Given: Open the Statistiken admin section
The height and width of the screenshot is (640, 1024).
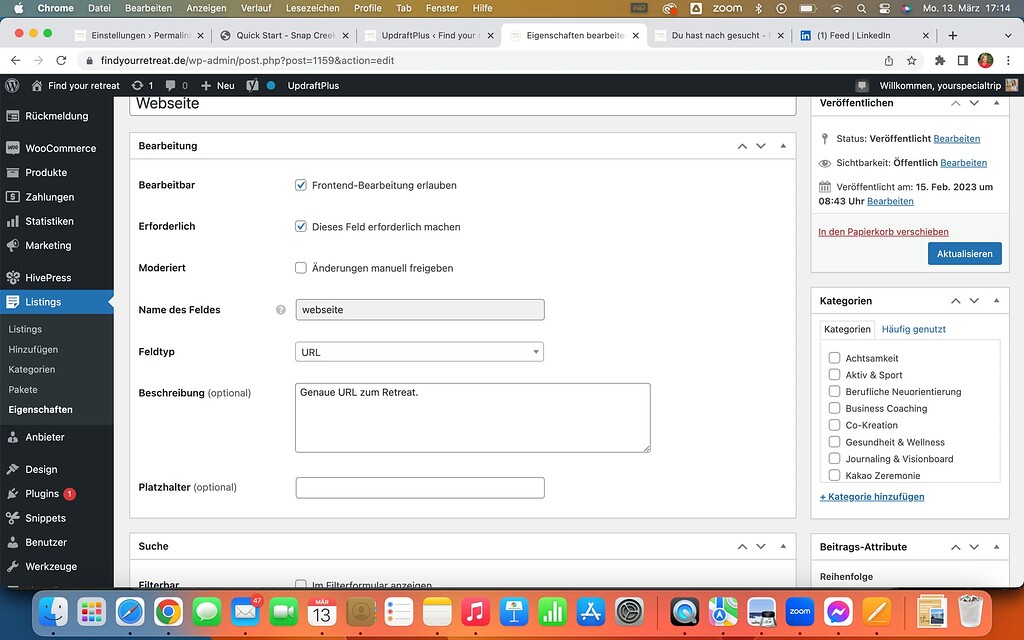Looking at the screenshot, I should [47, 221].
